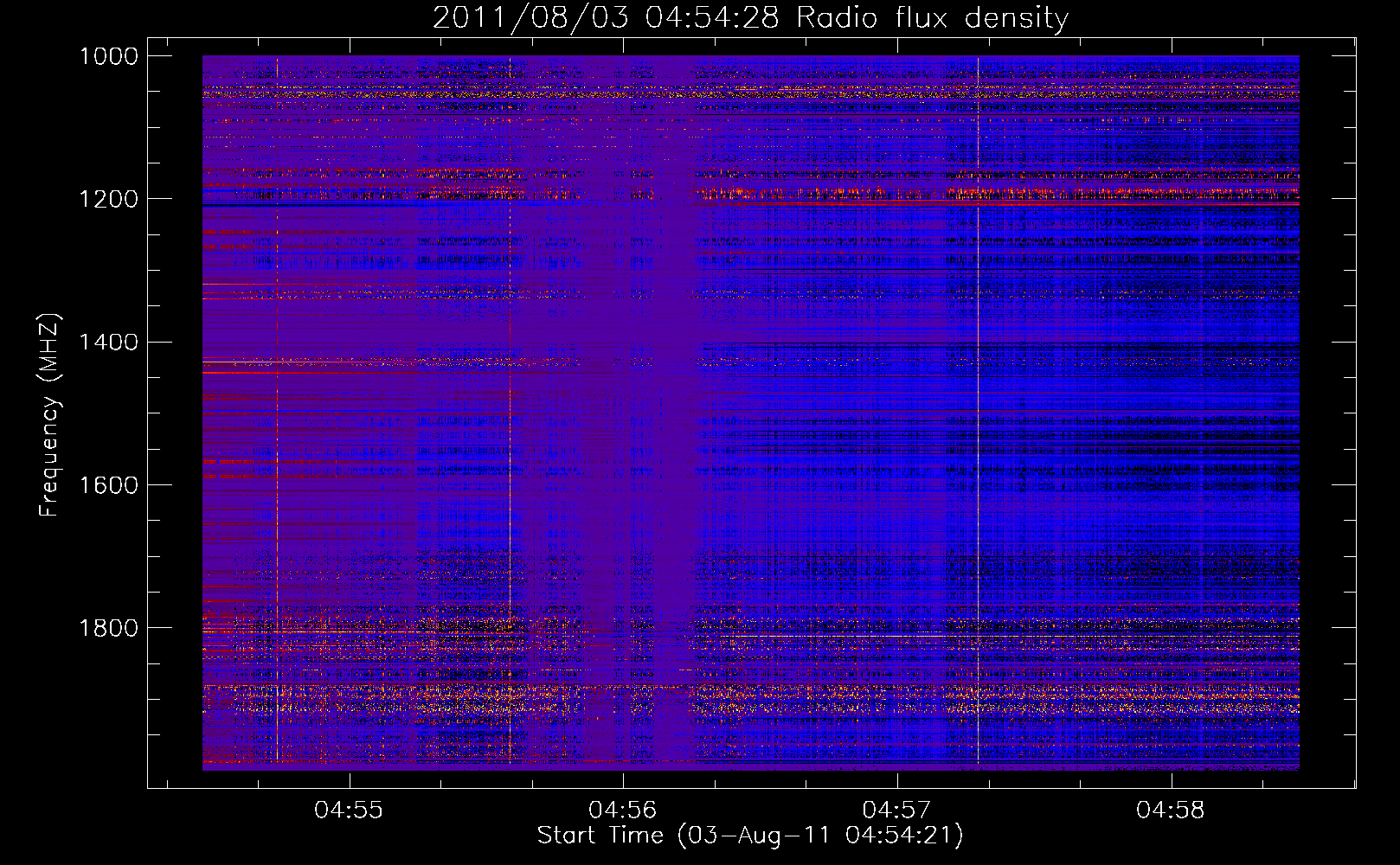Click the 04:58 time tick label

[x=1171, y=810]
